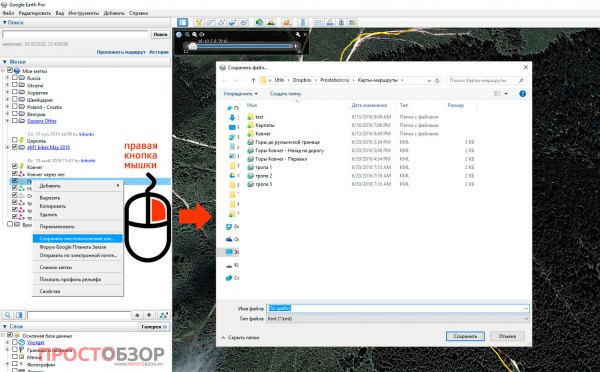Click the Add Polygon toolbar icon

pyautogui.click(x=210, y=23)
